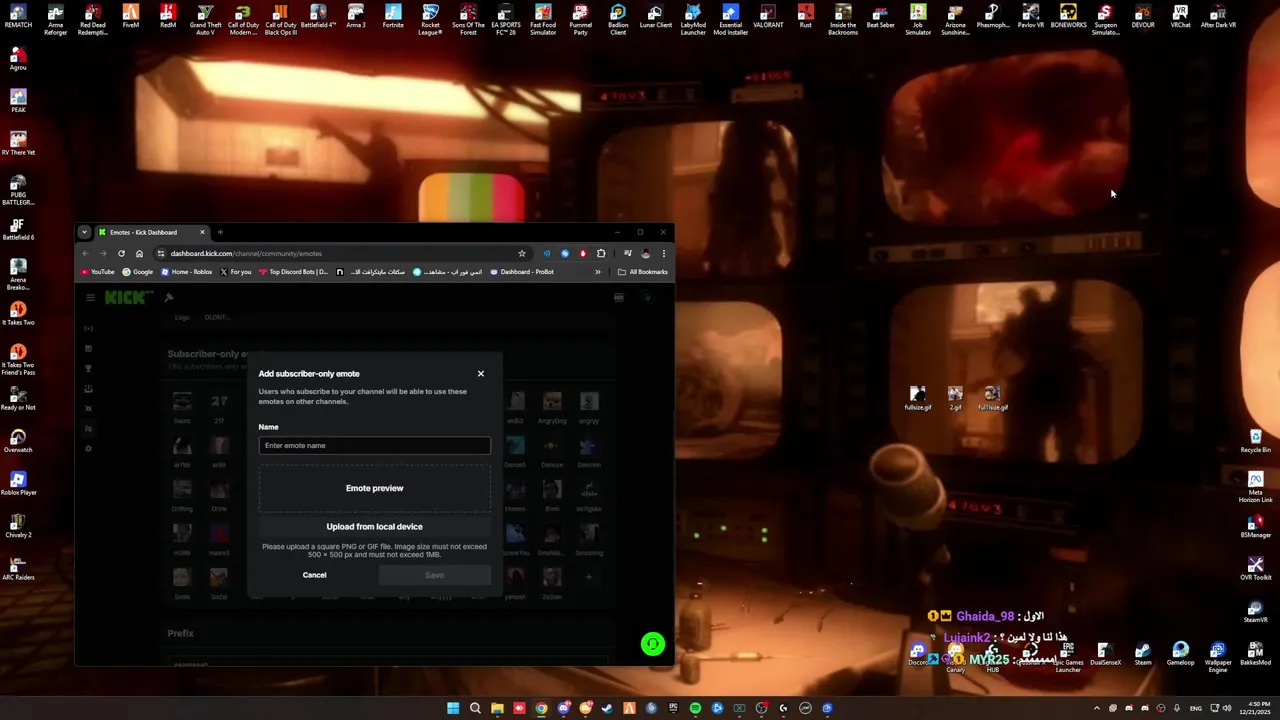This screenshot has width=1280, height=720.
Task: Open the Recycle Bin
Action: [1256, 441]
